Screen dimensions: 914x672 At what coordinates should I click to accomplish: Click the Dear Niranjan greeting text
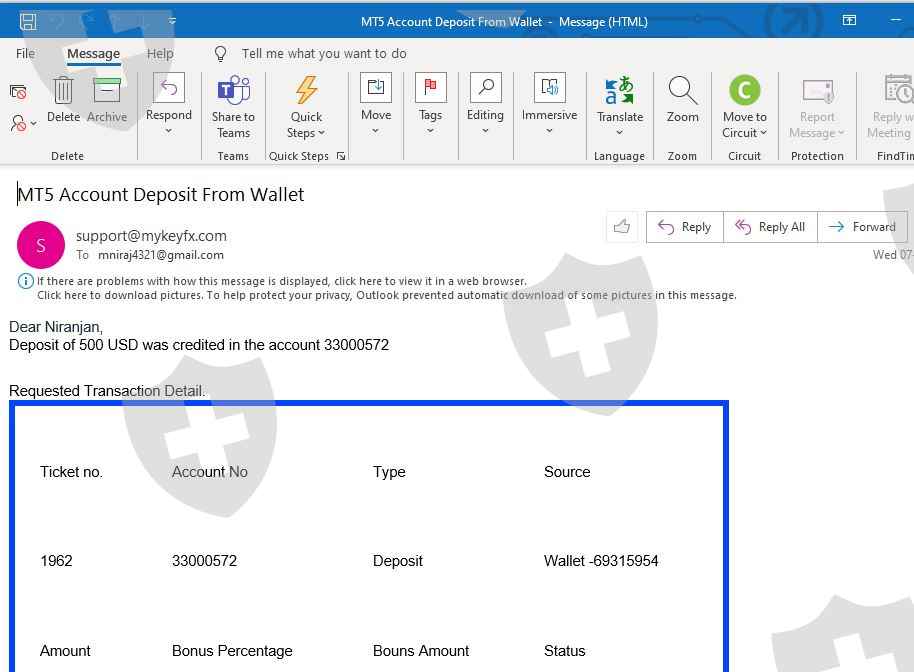point(56,327)
